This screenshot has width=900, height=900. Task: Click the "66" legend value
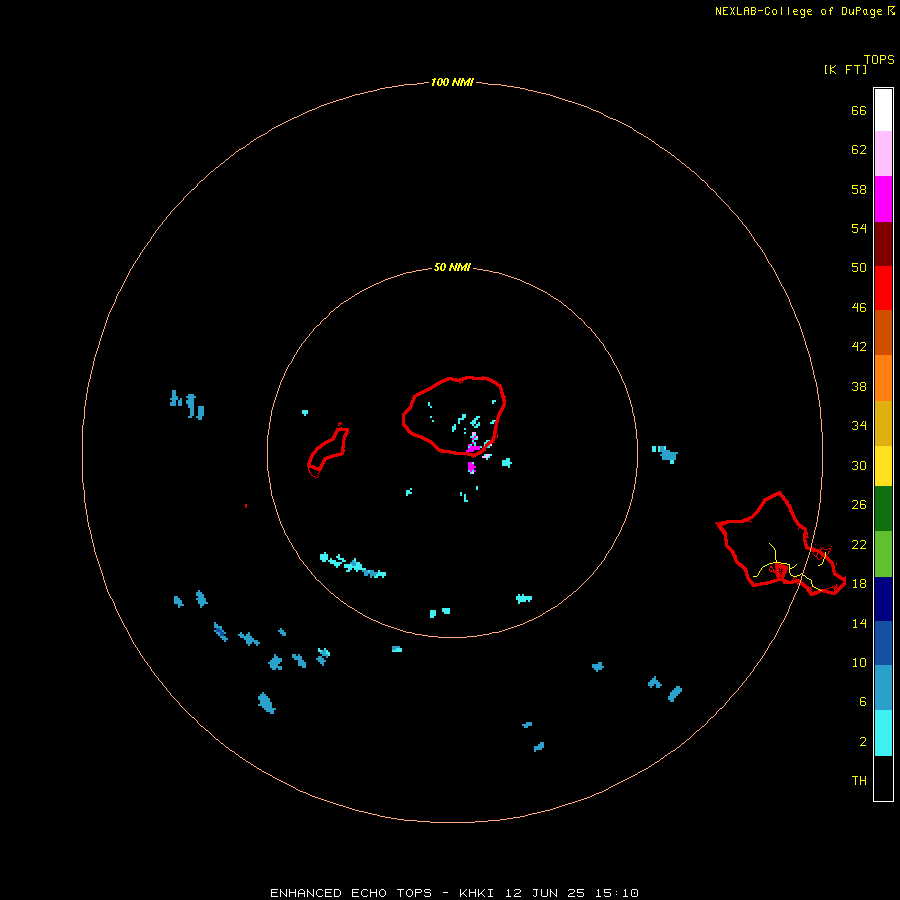(x=859, y=110)
